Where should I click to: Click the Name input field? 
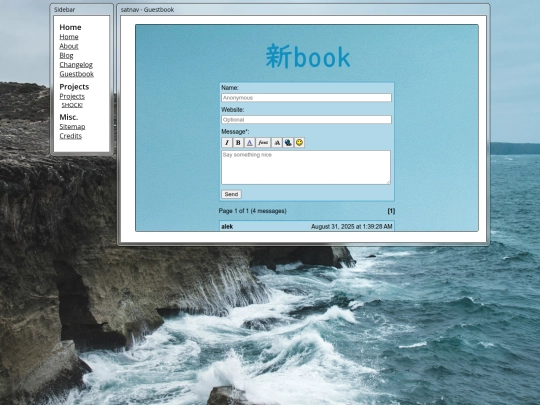pyautogui.click(x=306, y=98)
